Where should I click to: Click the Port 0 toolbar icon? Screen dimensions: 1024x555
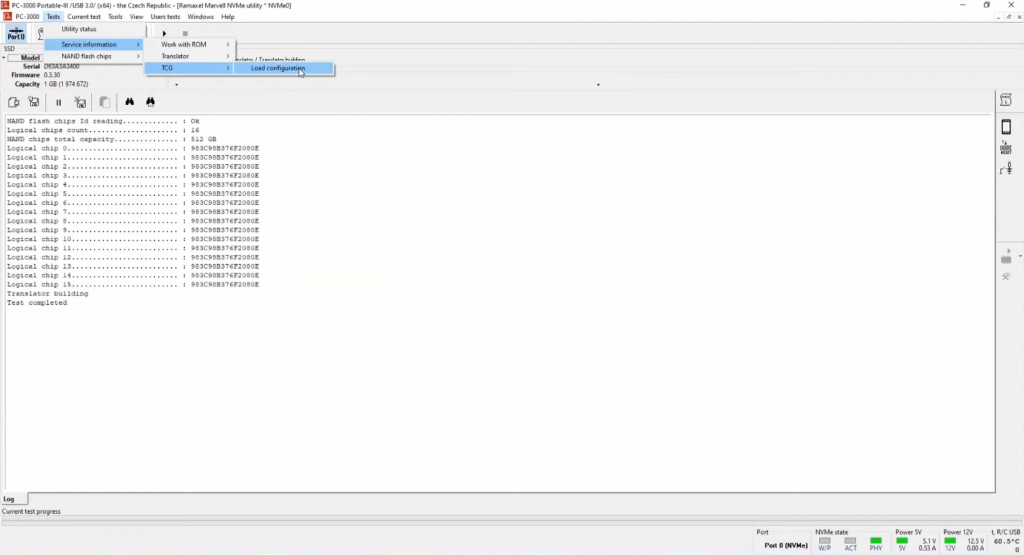(x=16, y=34)
